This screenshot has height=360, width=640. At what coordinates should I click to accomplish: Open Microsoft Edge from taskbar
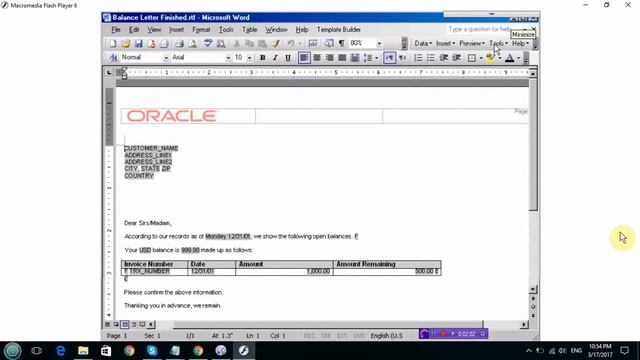tap(60, 351)
